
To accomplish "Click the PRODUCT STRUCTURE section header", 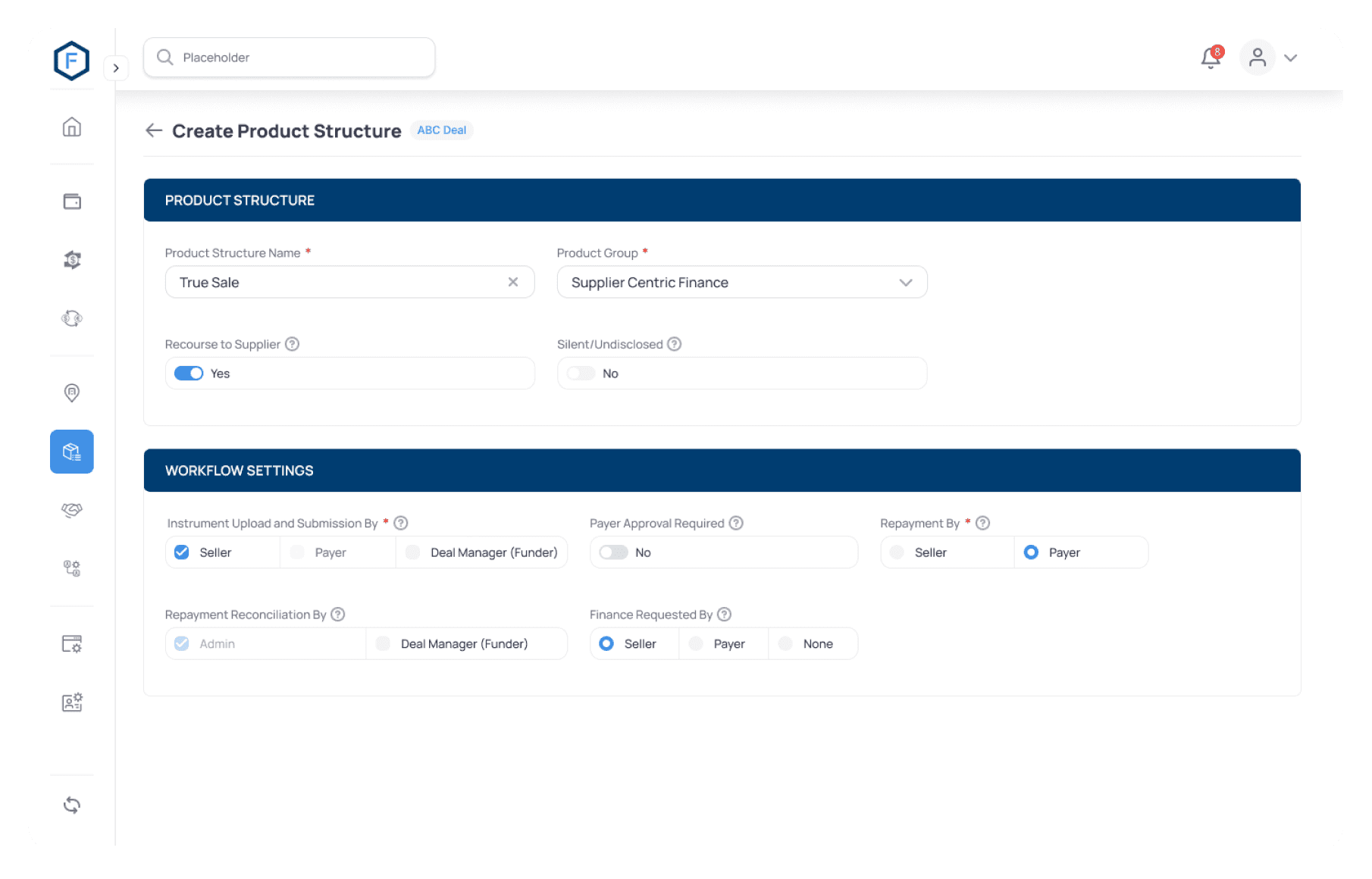I will pos(722,200).
